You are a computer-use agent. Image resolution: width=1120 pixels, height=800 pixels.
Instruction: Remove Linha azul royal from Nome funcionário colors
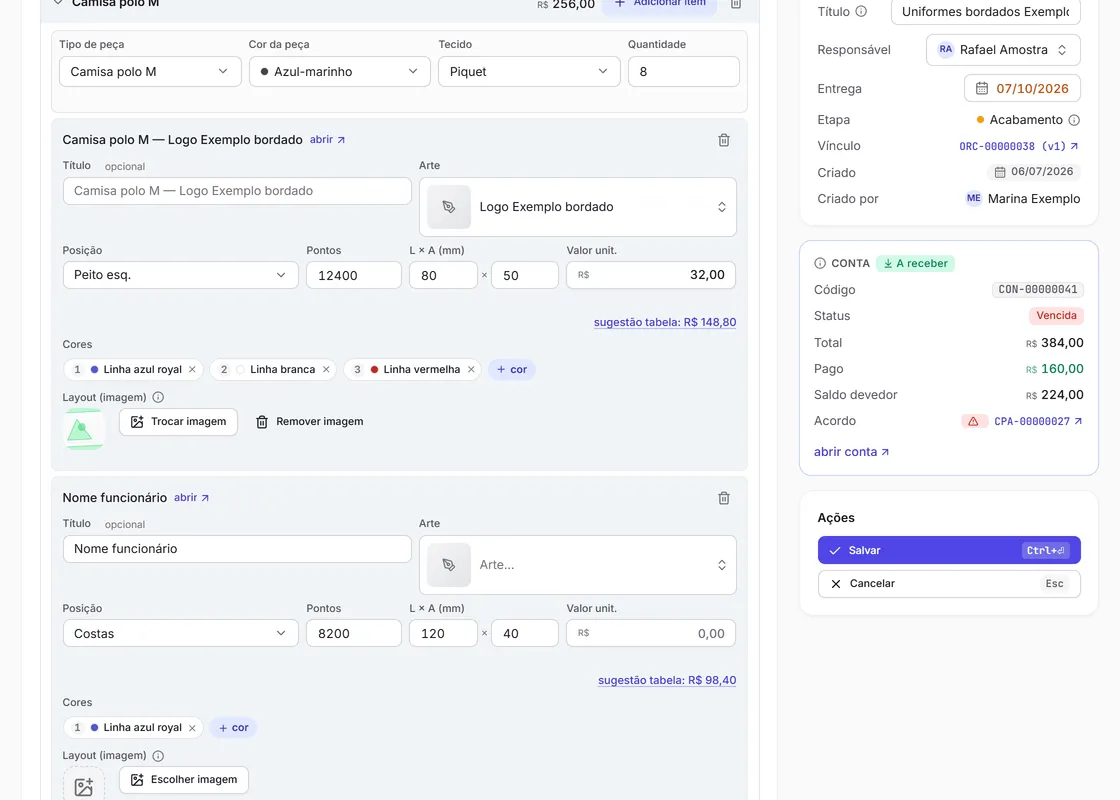[192, 728]
